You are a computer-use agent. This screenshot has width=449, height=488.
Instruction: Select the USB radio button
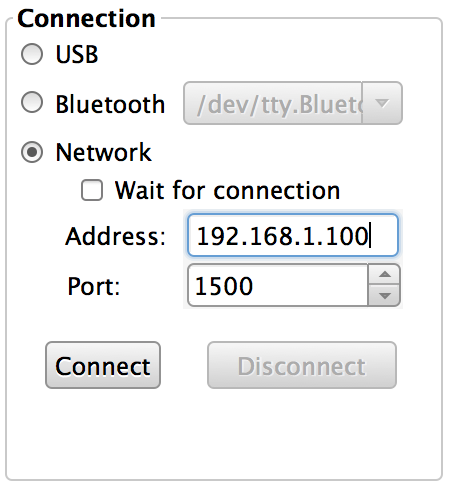click(32, 54)
